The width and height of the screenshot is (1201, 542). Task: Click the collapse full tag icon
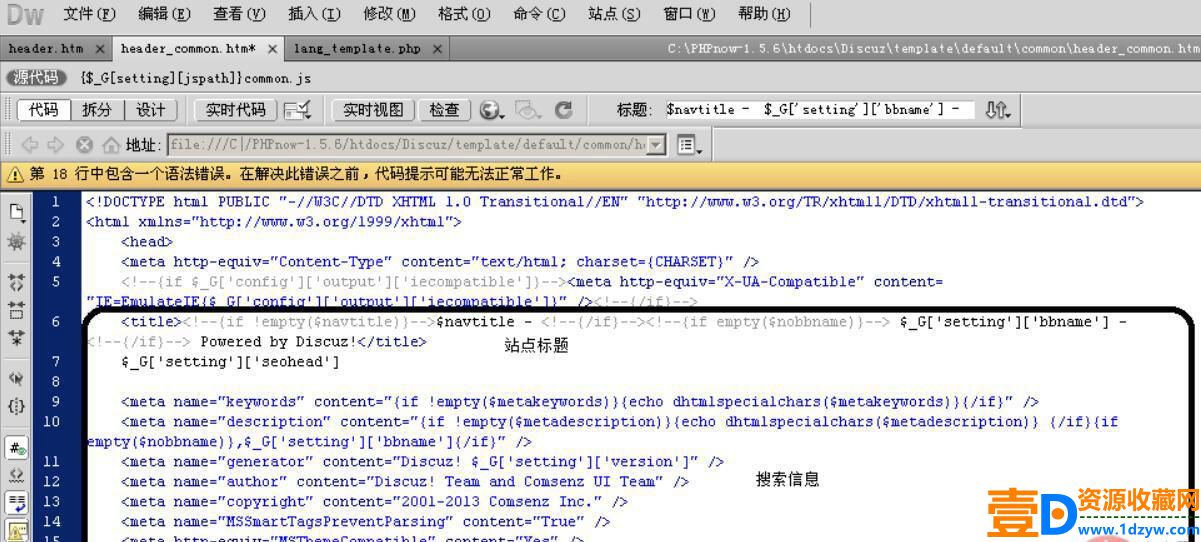coord(17,280)
